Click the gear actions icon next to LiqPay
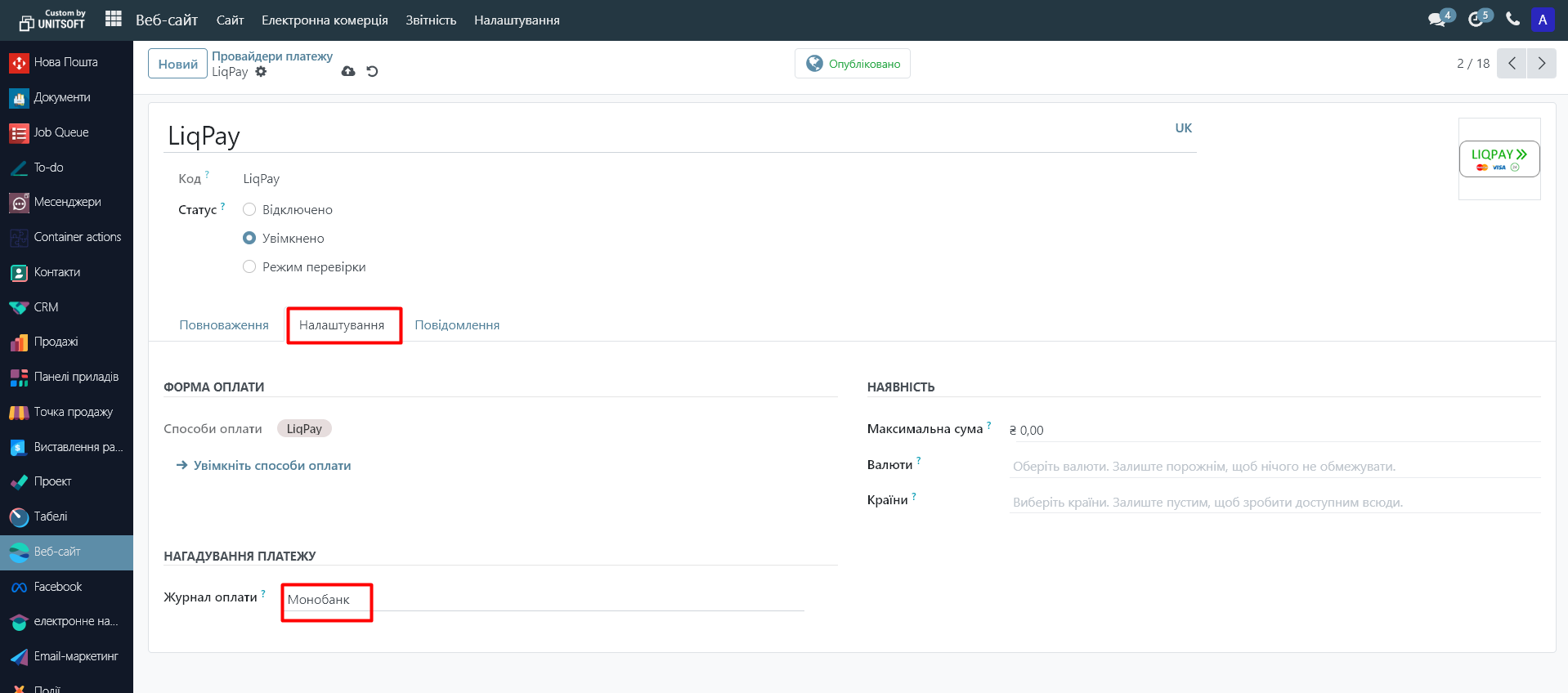The height and width of the screenshot is (693, 1568). 261,72
